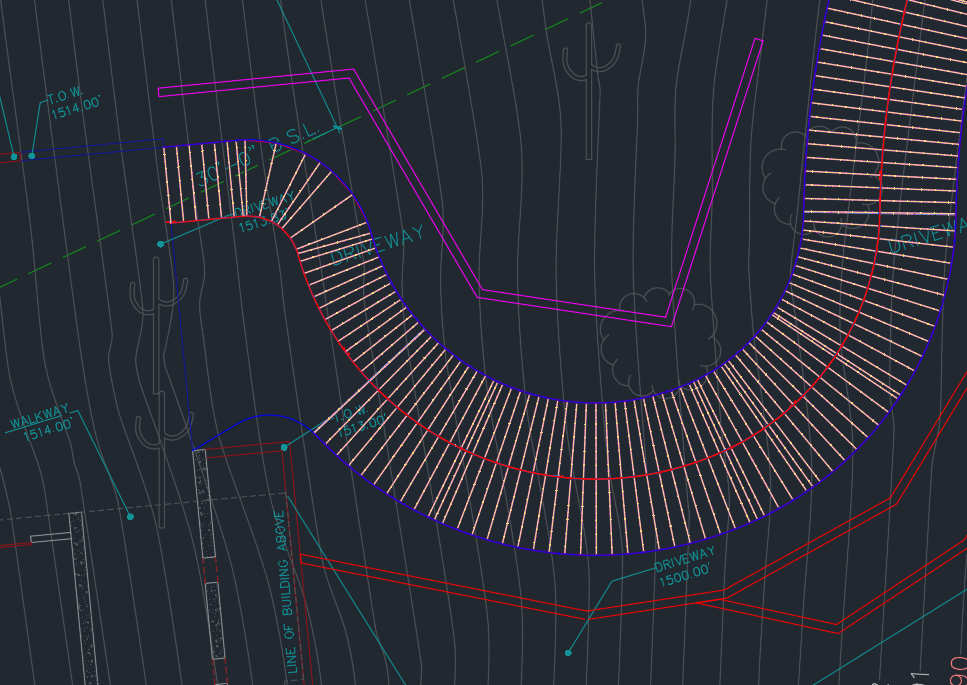This screenshot has height=685, width=967.
Task: Select the saguaro cactus symbol at top center
Action: 590,91
